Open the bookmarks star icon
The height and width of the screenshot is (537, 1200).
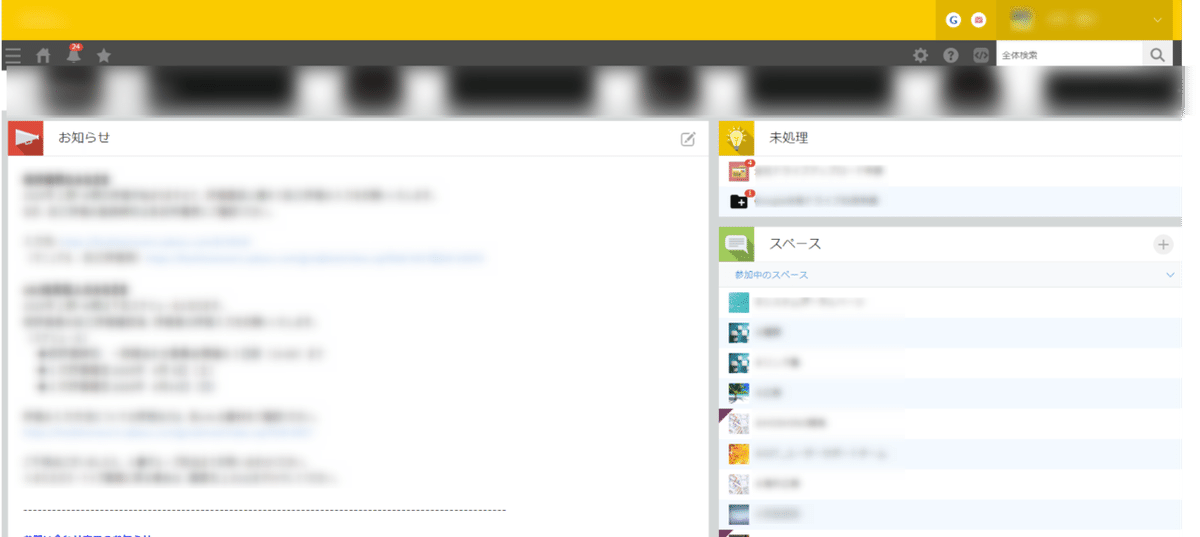104,56
